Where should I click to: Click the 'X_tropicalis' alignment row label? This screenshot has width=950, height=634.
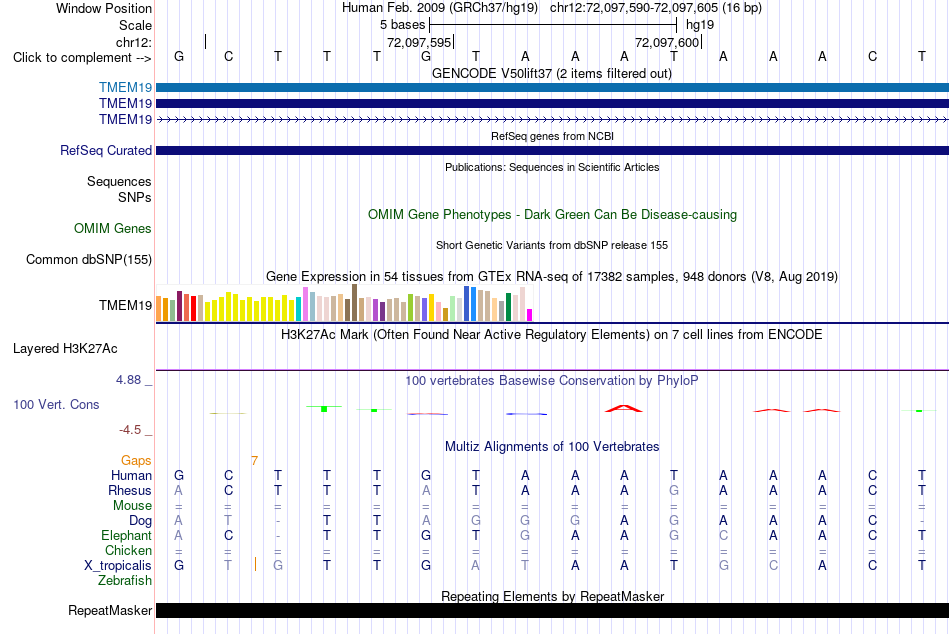(x=118, y=566)
